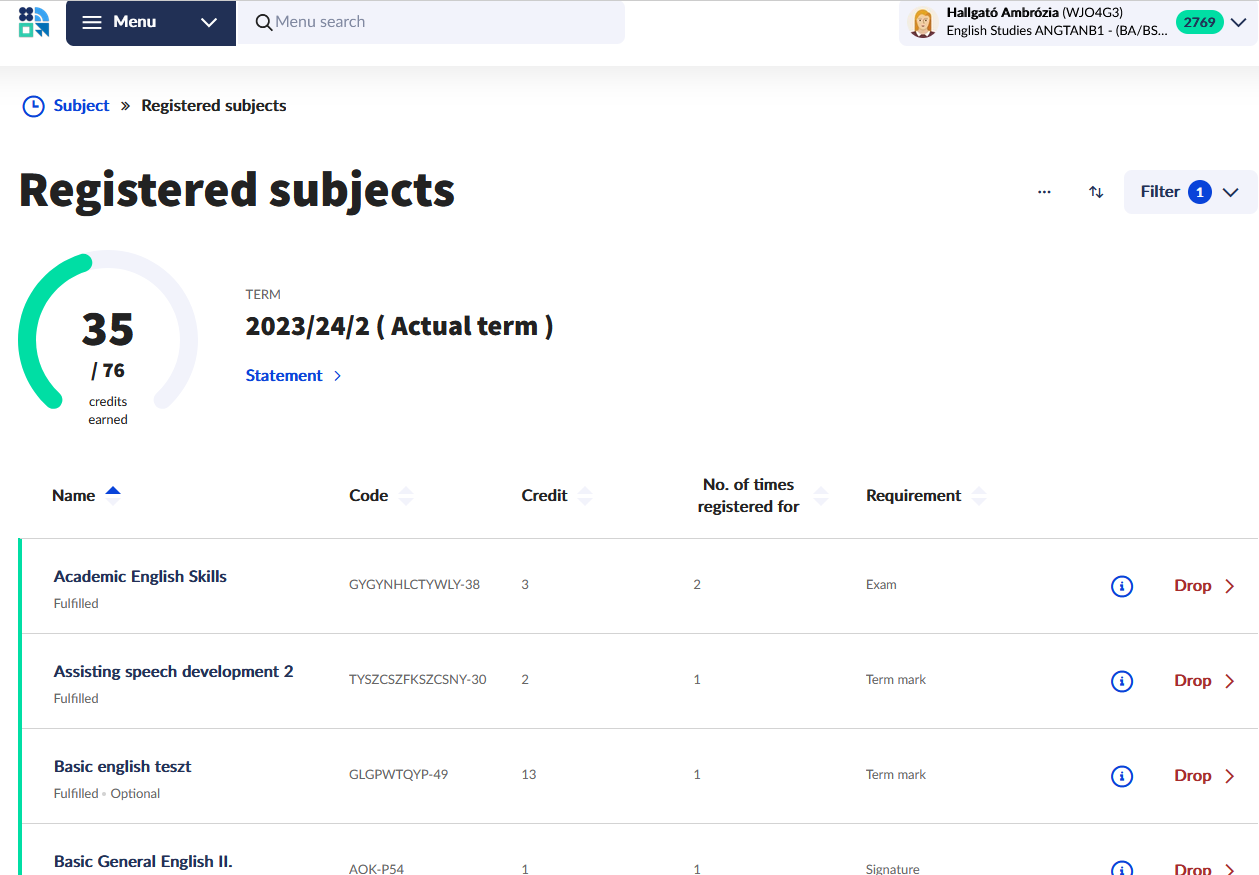Click the student profile avatar
The height and width of the screenshot is (875, 1259).
click(x=923, y=23)
